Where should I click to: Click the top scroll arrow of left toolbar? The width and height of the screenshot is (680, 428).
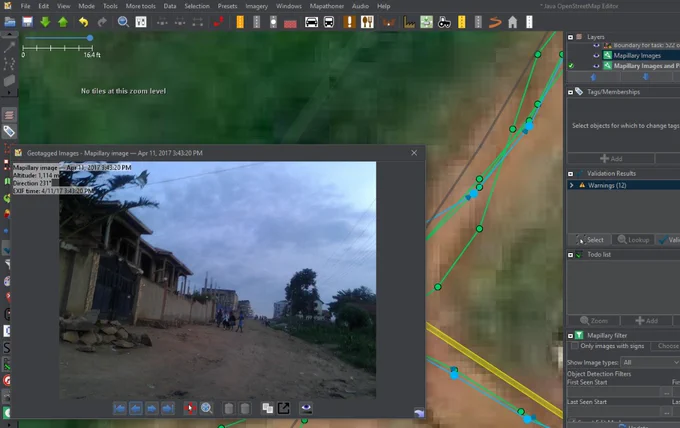9,34
